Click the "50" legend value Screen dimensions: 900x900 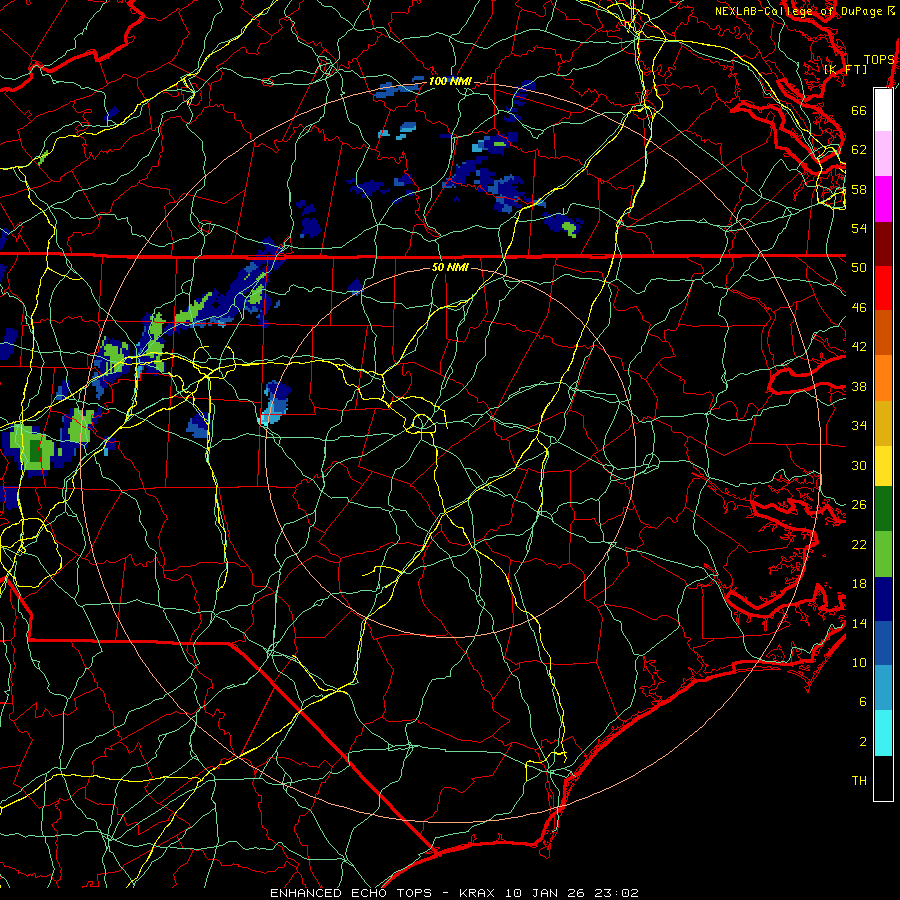click(x=859, y=268)
